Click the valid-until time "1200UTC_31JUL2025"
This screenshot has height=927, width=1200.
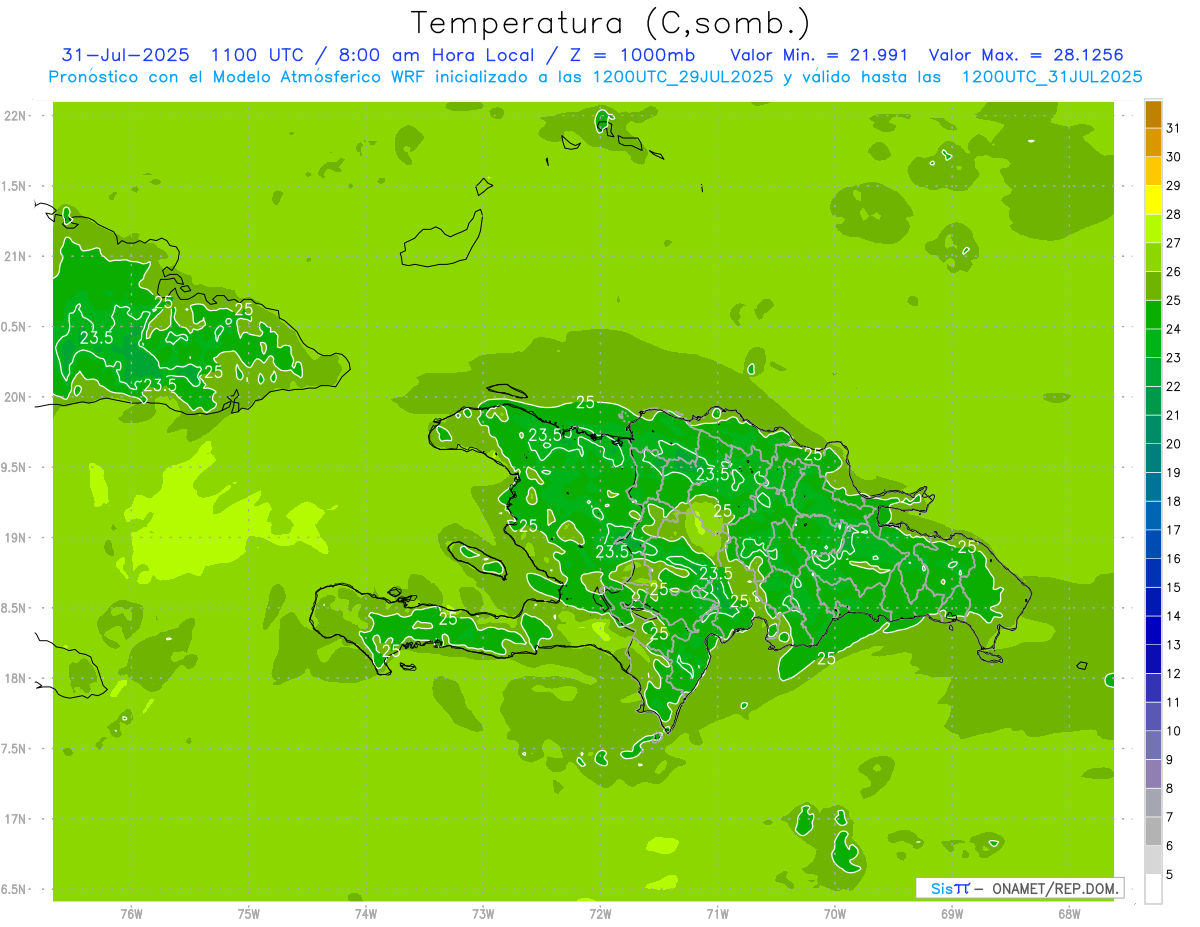(x=1051, y=77)
